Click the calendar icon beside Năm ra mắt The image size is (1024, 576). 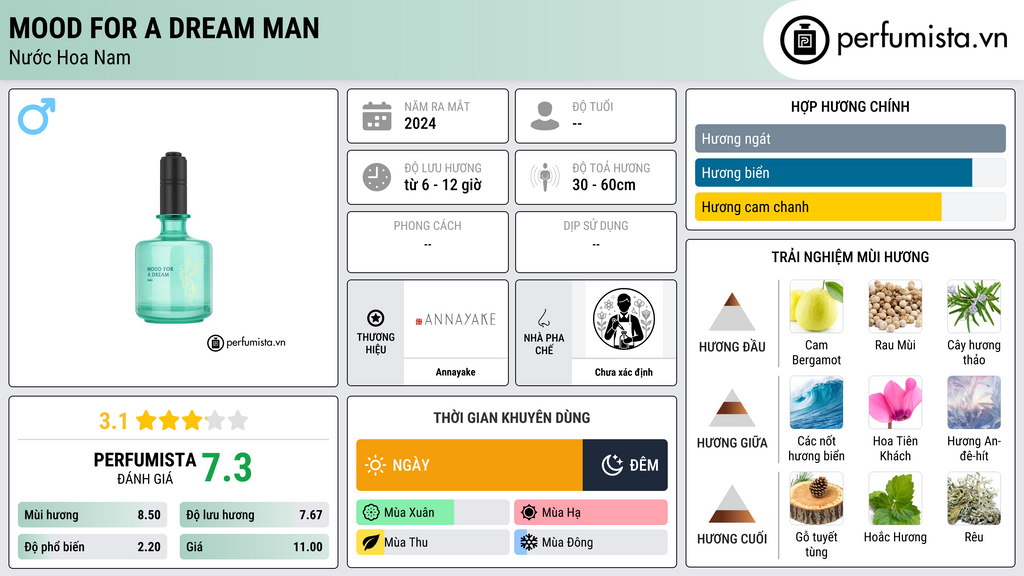coord(377,116)
